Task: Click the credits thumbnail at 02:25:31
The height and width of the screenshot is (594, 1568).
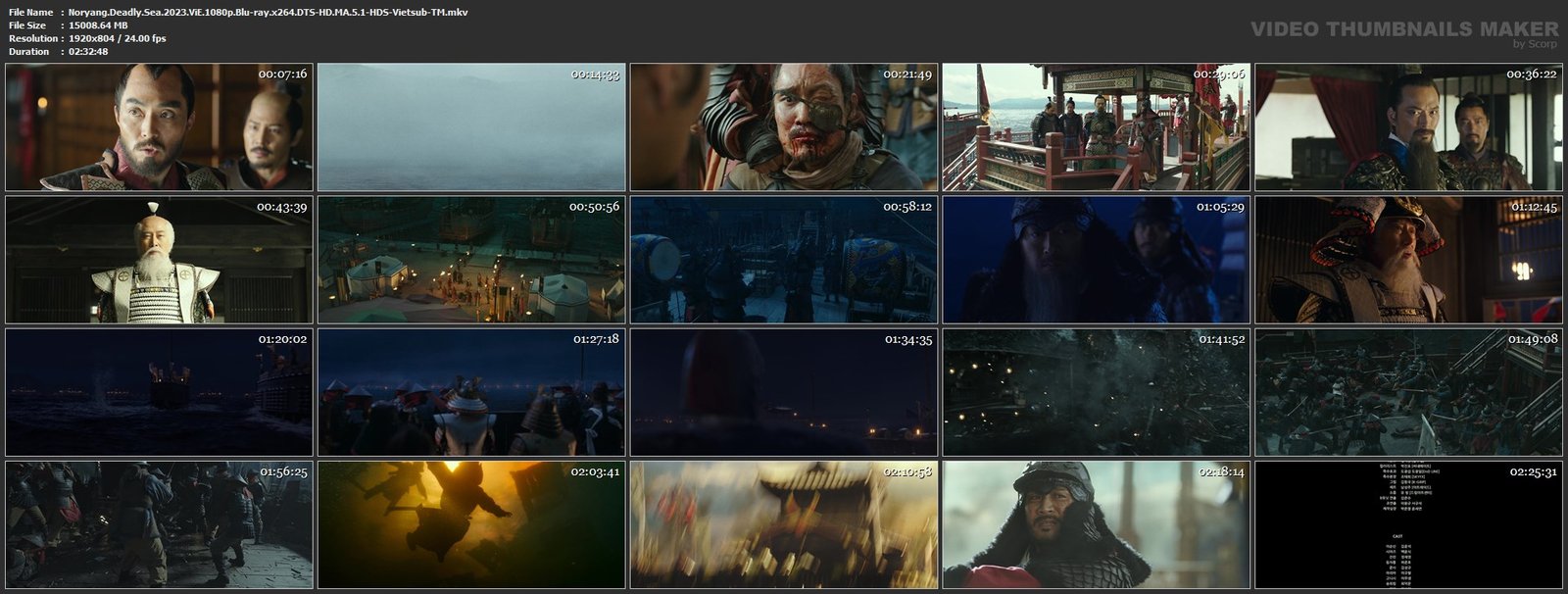Action: (1409, 524)
